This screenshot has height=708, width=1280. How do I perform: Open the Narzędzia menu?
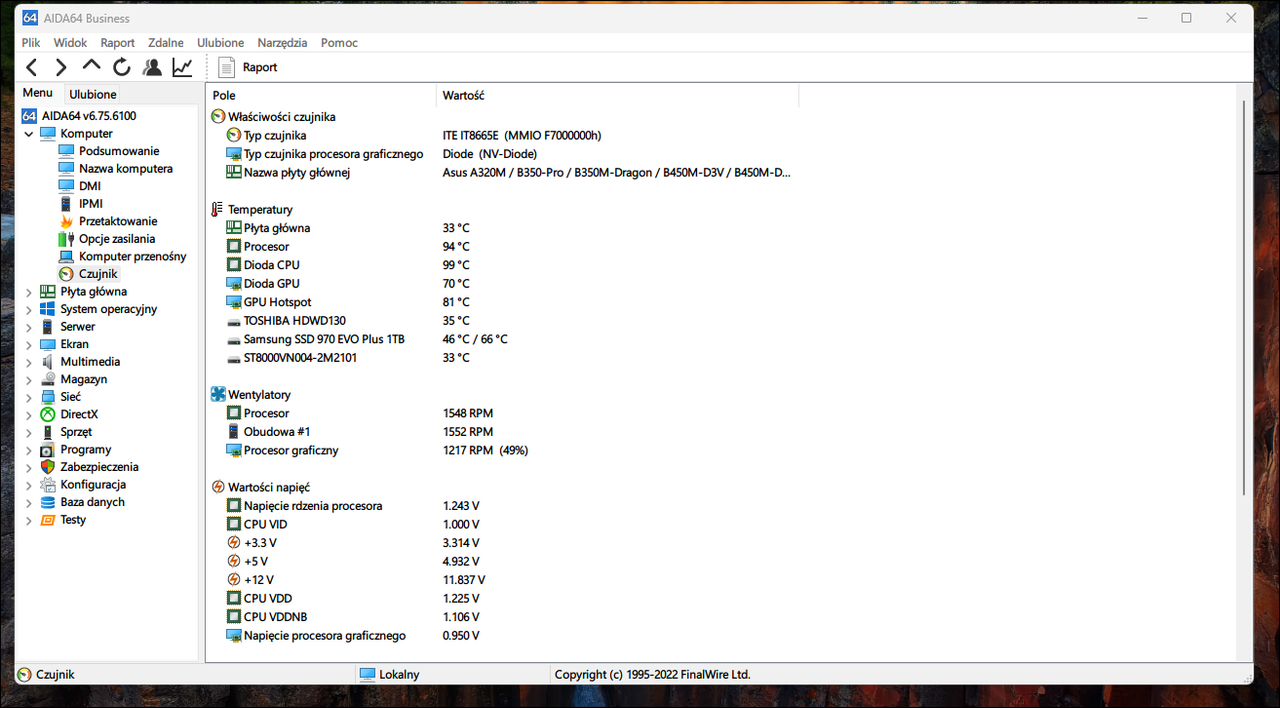[282, 43]
